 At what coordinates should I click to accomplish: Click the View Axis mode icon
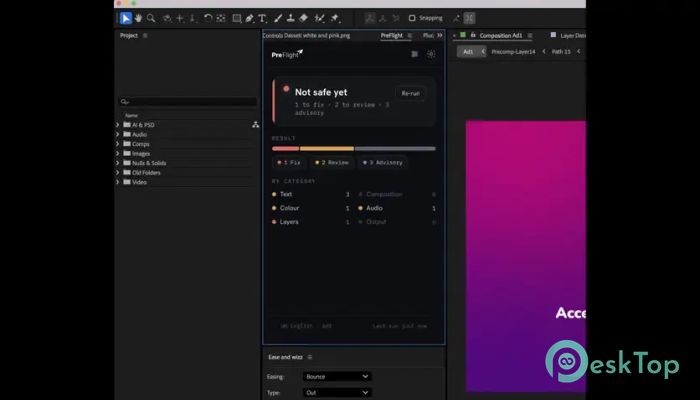[396, 18]
